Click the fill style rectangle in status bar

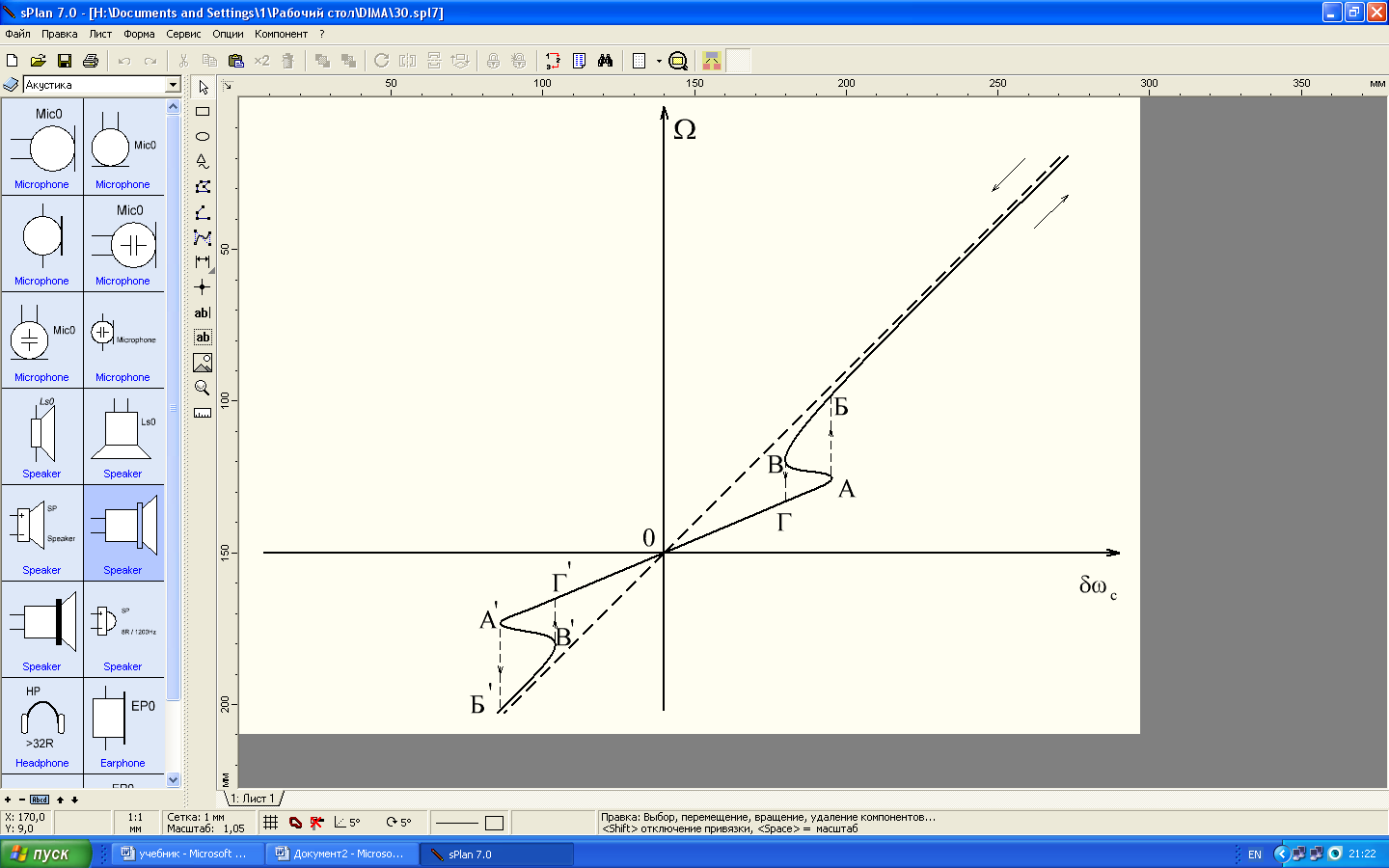(x=494, y=823)
